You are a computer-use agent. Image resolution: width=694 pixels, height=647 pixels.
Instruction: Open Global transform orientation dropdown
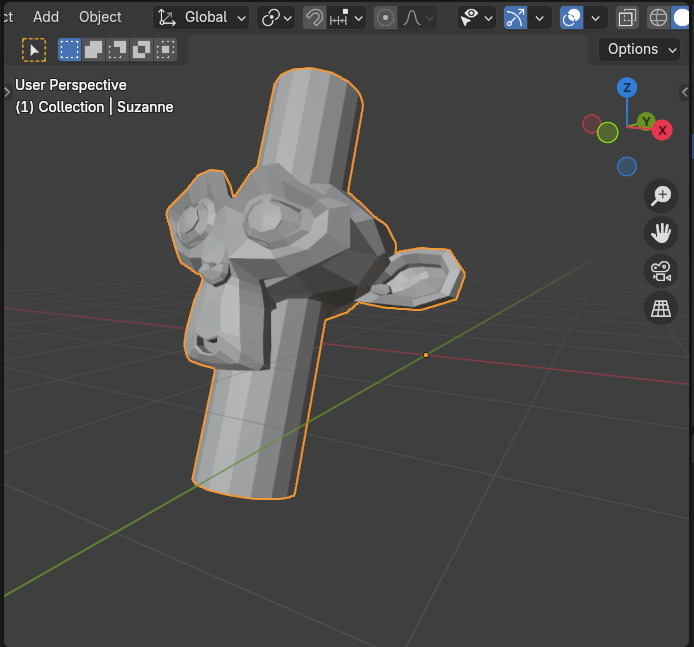click(x=201, y=18)
